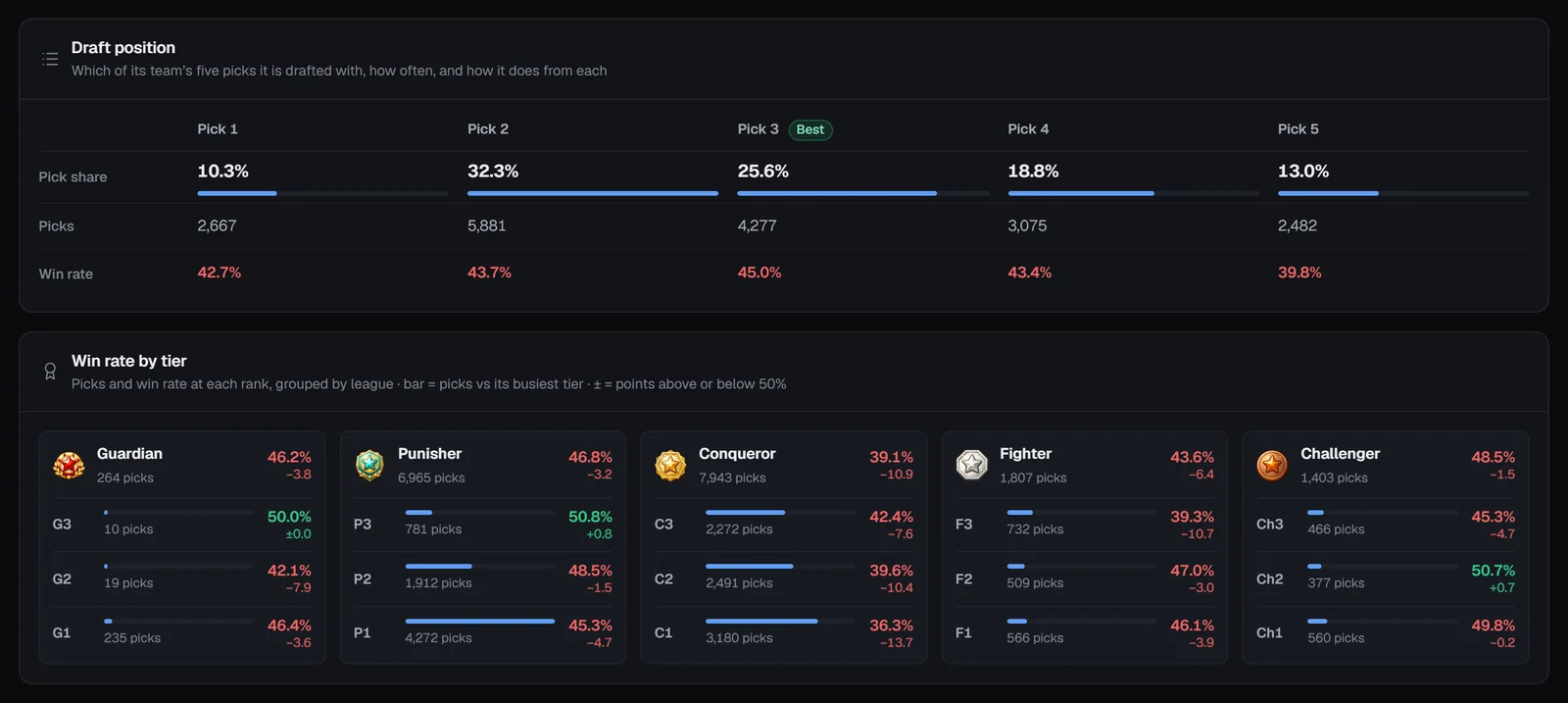Click the 2,667 picks value under Pick 1

[x=217, y=226]
